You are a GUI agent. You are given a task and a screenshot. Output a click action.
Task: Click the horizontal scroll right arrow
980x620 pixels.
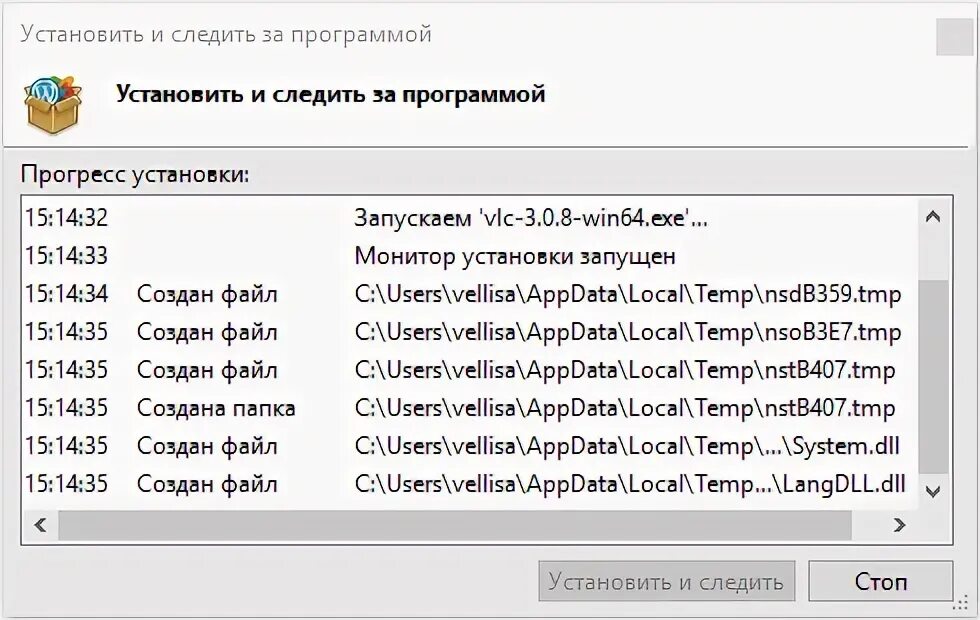click(x=899, y=524)
